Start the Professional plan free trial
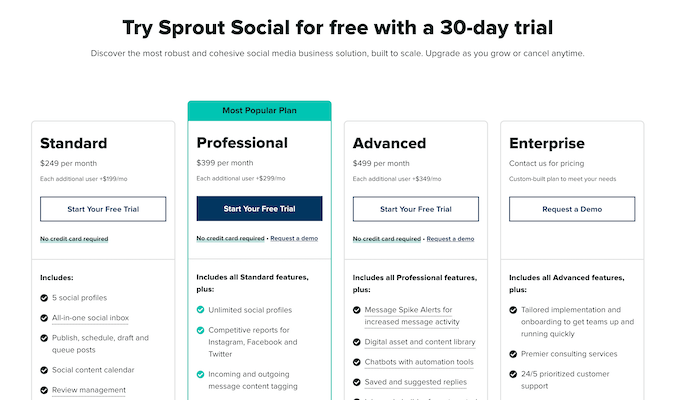This screenshot has width=675, height=400. pyautogui.click(x=259, y=209)
